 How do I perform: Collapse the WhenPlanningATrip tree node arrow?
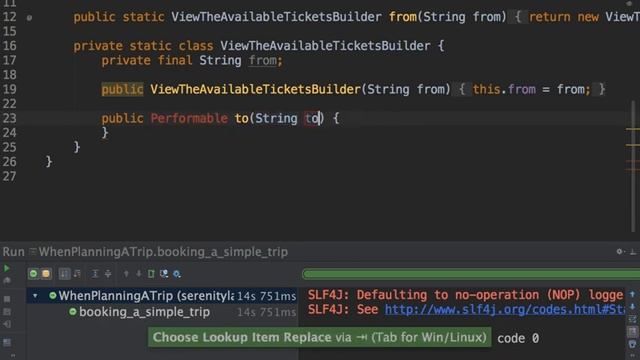pos(35,296)
